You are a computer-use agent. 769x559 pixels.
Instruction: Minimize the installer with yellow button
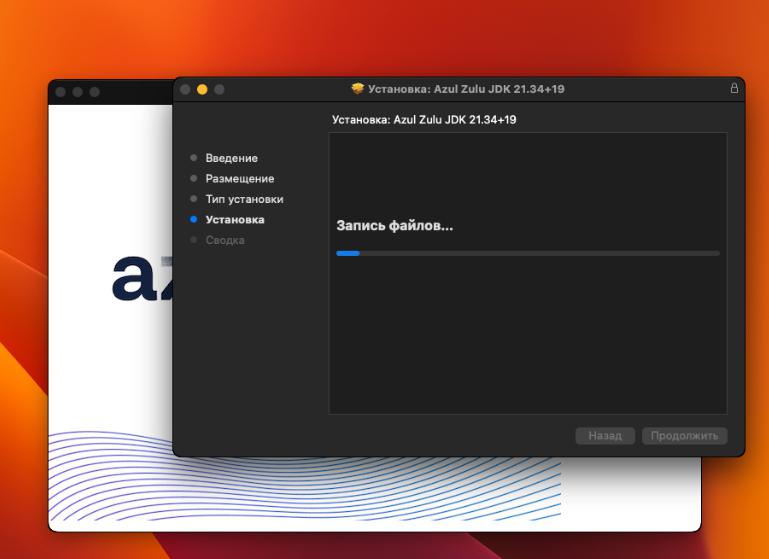pos(202,89)
